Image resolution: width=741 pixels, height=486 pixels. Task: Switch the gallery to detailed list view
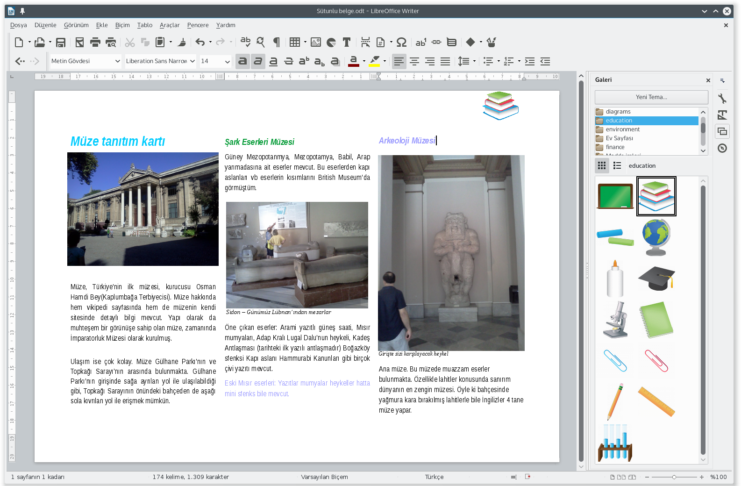616,165
